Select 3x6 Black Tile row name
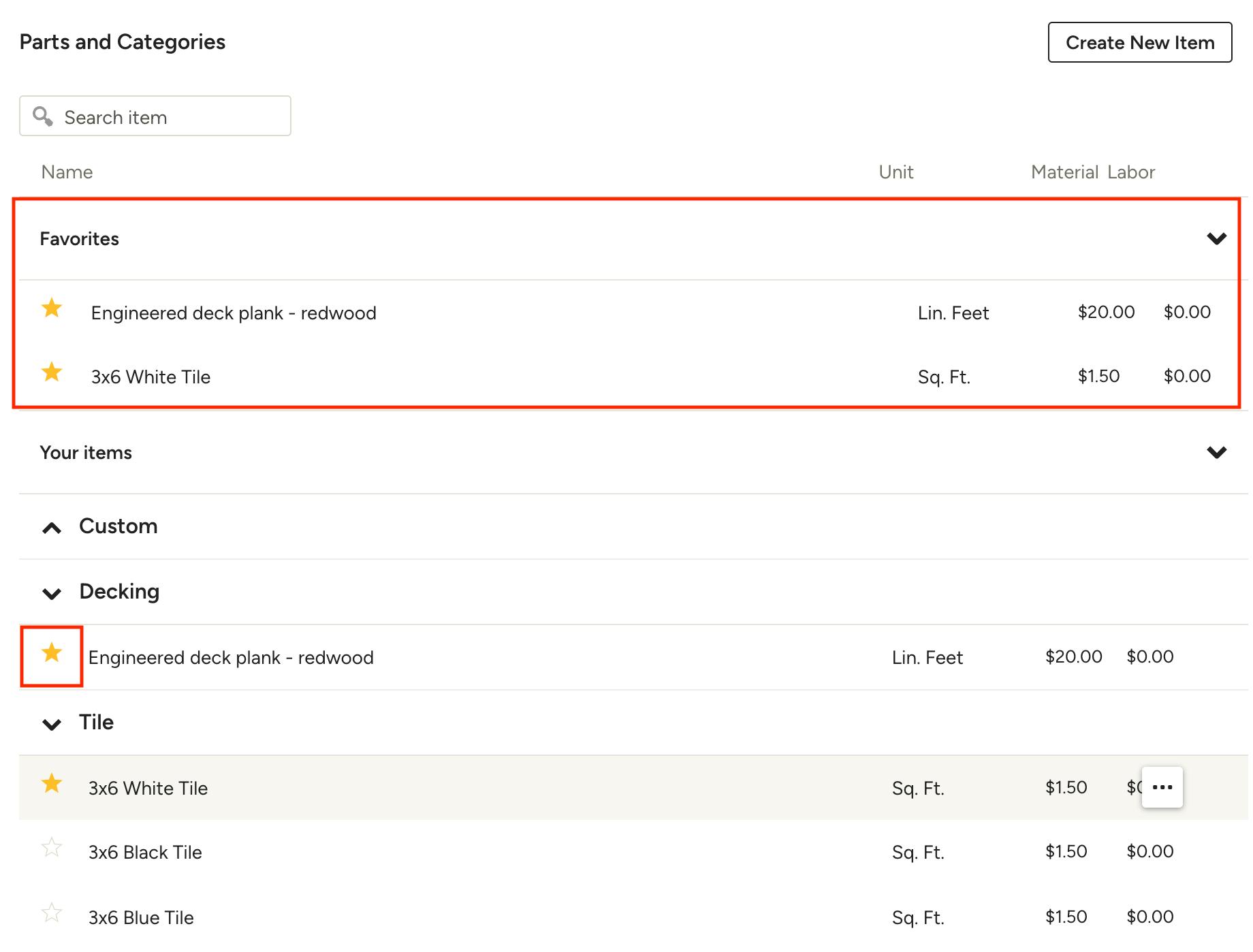Image resolution: width=1253 pixels, height=952 pixels. tap(145, 853)
